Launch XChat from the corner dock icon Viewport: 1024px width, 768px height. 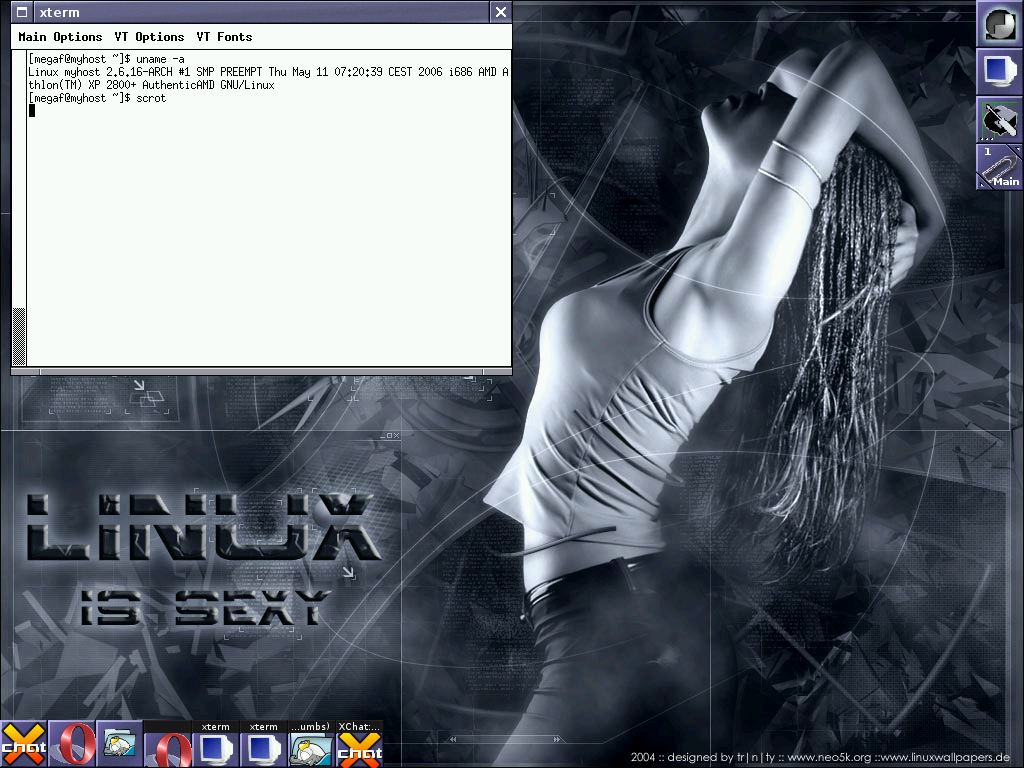point(24,744)
